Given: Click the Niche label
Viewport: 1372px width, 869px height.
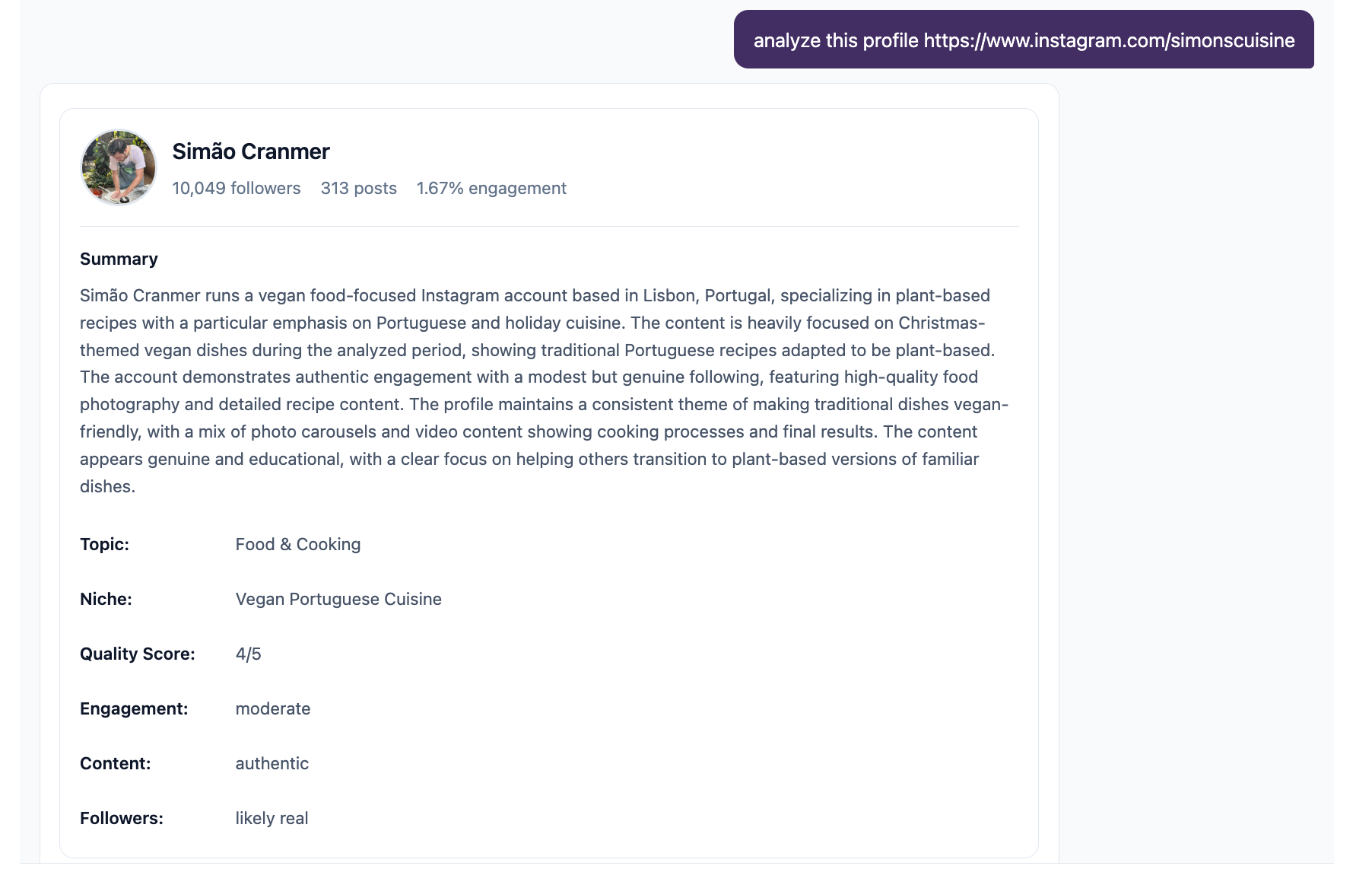Looking at the screenshot, I should (x=106, y=599).
